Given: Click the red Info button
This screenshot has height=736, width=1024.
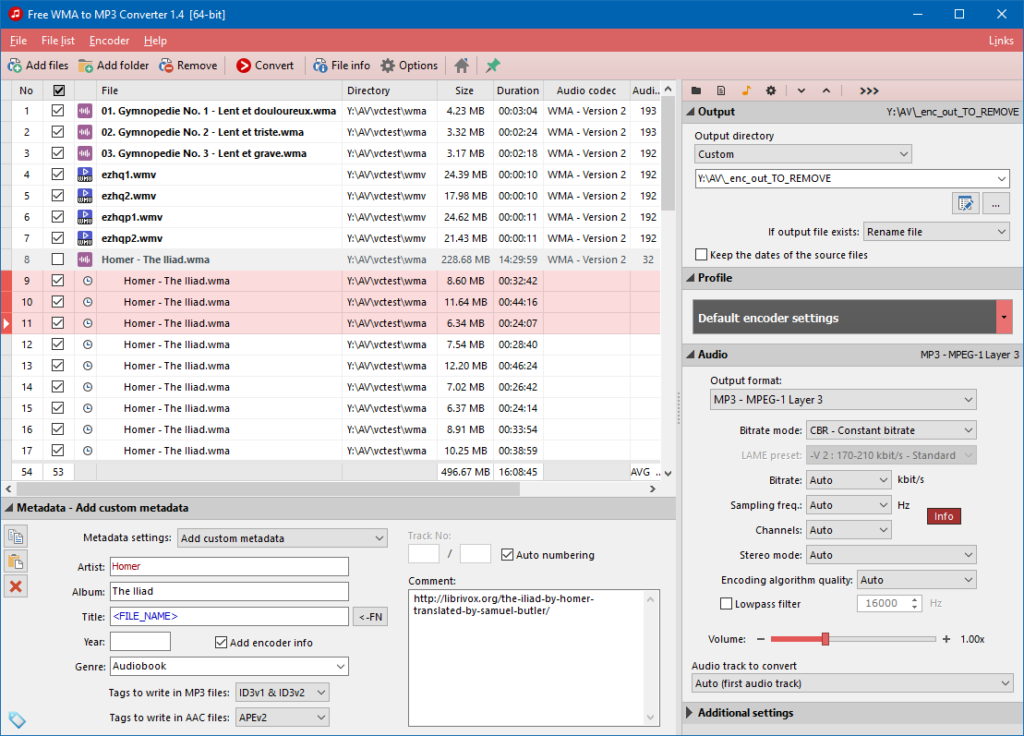Looking at the screenshot, I should (944, 517).
